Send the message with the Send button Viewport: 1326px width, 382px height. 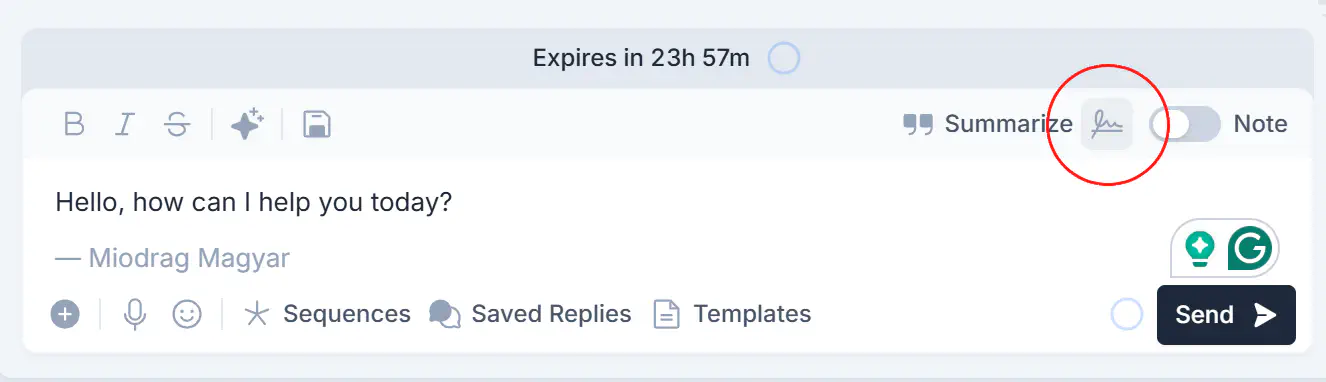pos(1226,315)
